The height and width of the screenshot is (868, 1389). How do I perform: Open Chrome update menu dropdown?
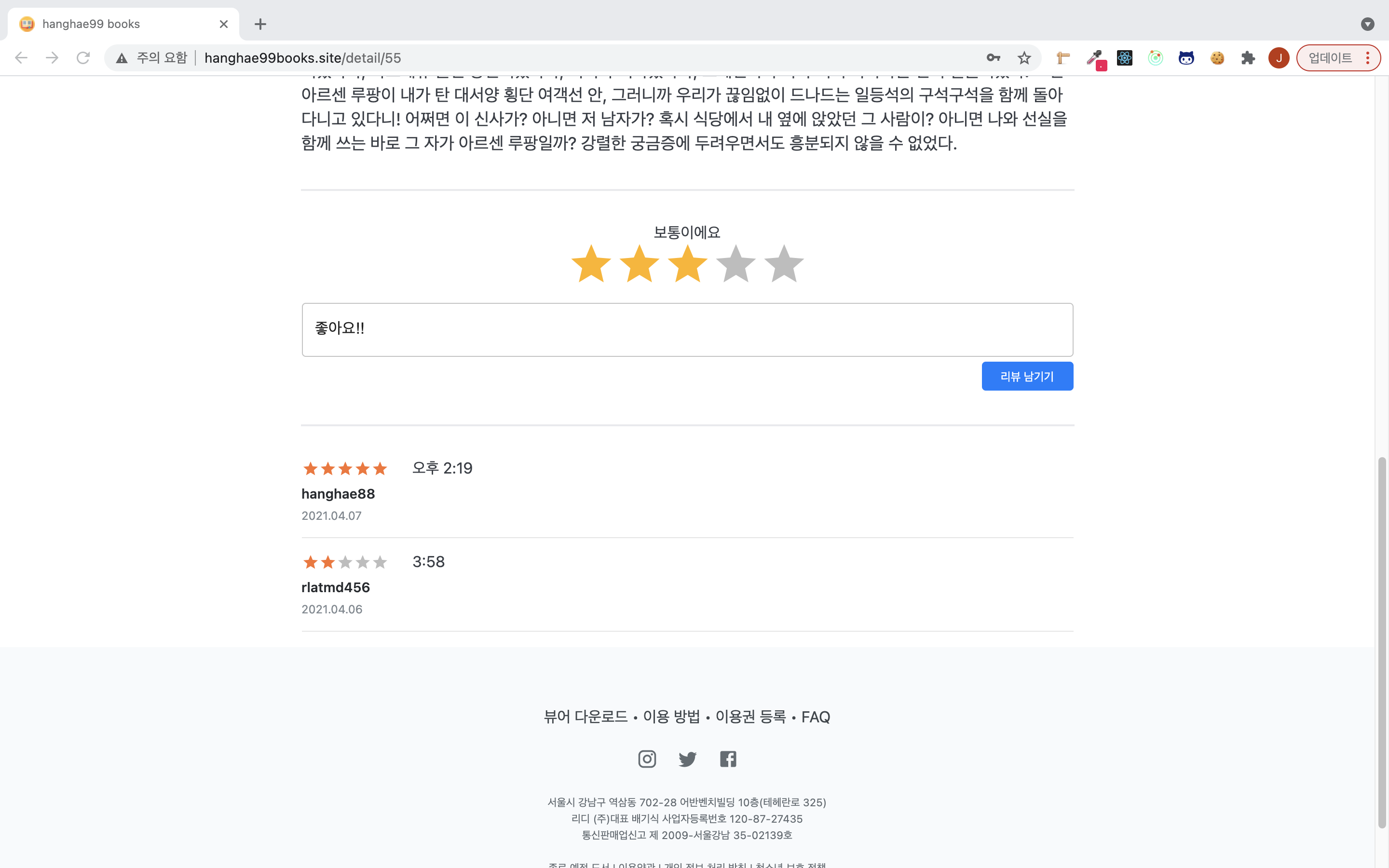tap(1338, 58)
